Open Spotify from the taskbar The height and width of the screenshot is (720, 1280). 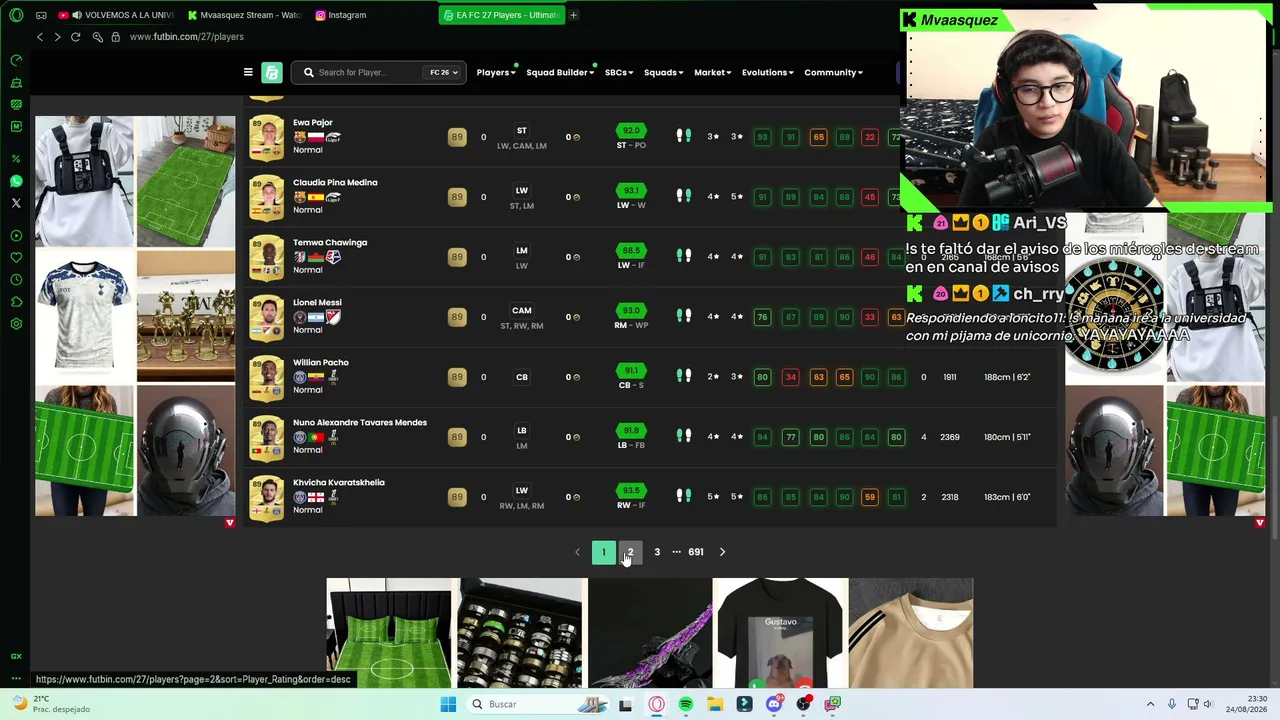click(685, 704)
